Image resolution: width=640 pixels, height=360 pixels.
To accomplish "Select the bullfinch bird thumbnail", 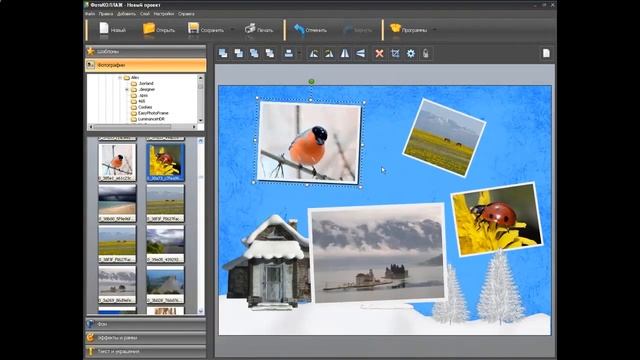I will point(117,162).
